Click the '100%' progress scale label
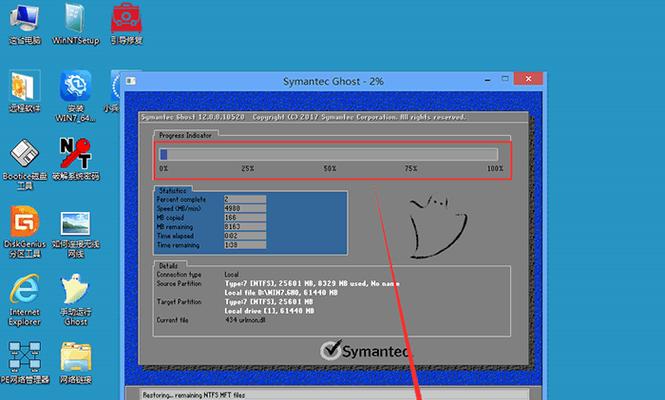665x400 pixels. 495,168
